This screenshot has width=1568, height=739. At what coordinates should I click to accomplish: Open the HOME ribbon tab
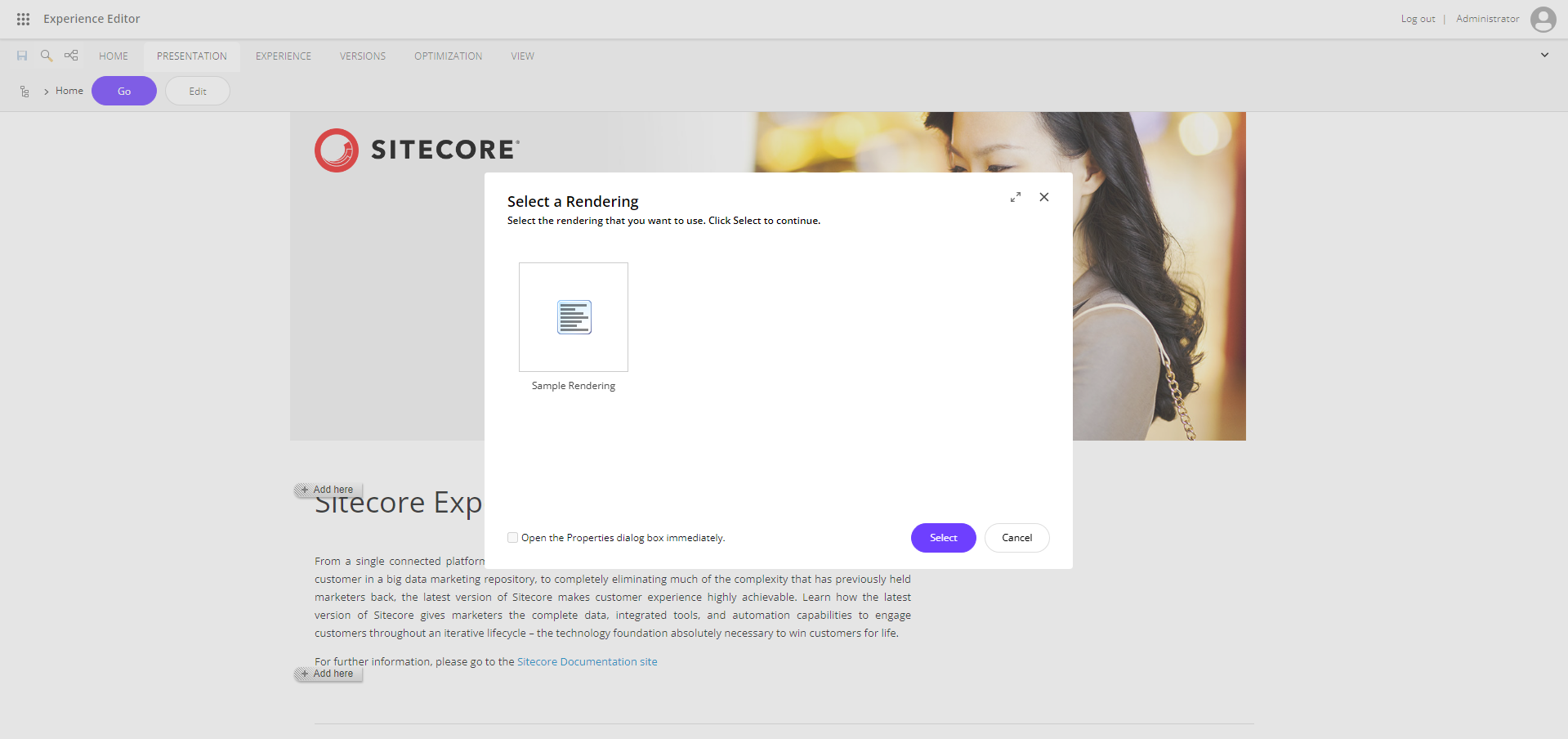(114, 56)
